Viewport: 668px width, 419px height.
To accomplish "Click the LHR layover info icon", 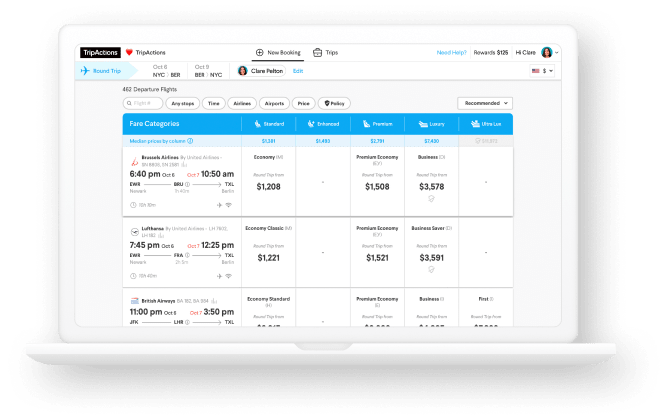I will click(x=187, y=322).
